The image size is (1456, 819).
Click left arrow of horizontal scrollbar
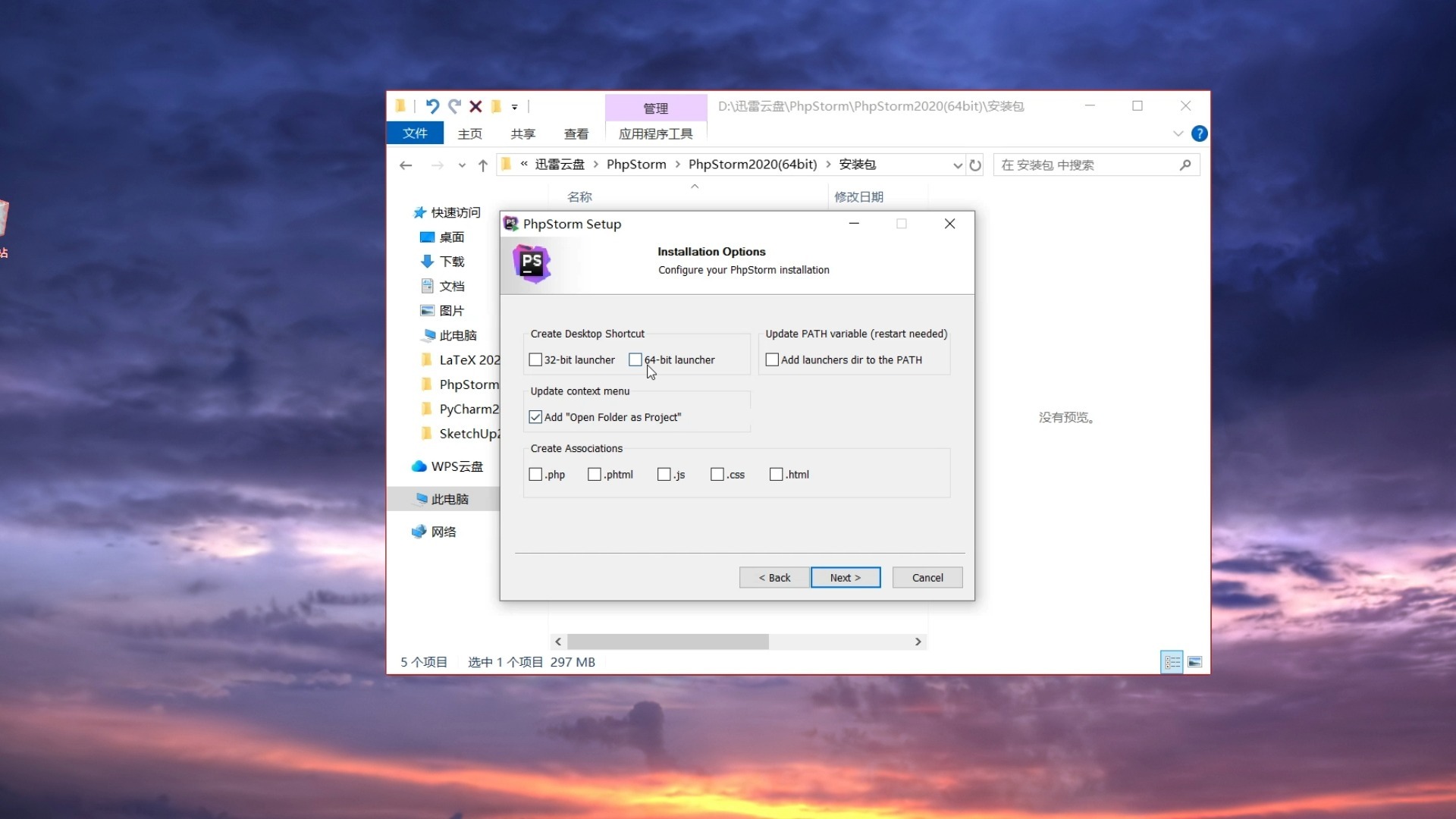point(558,642)
